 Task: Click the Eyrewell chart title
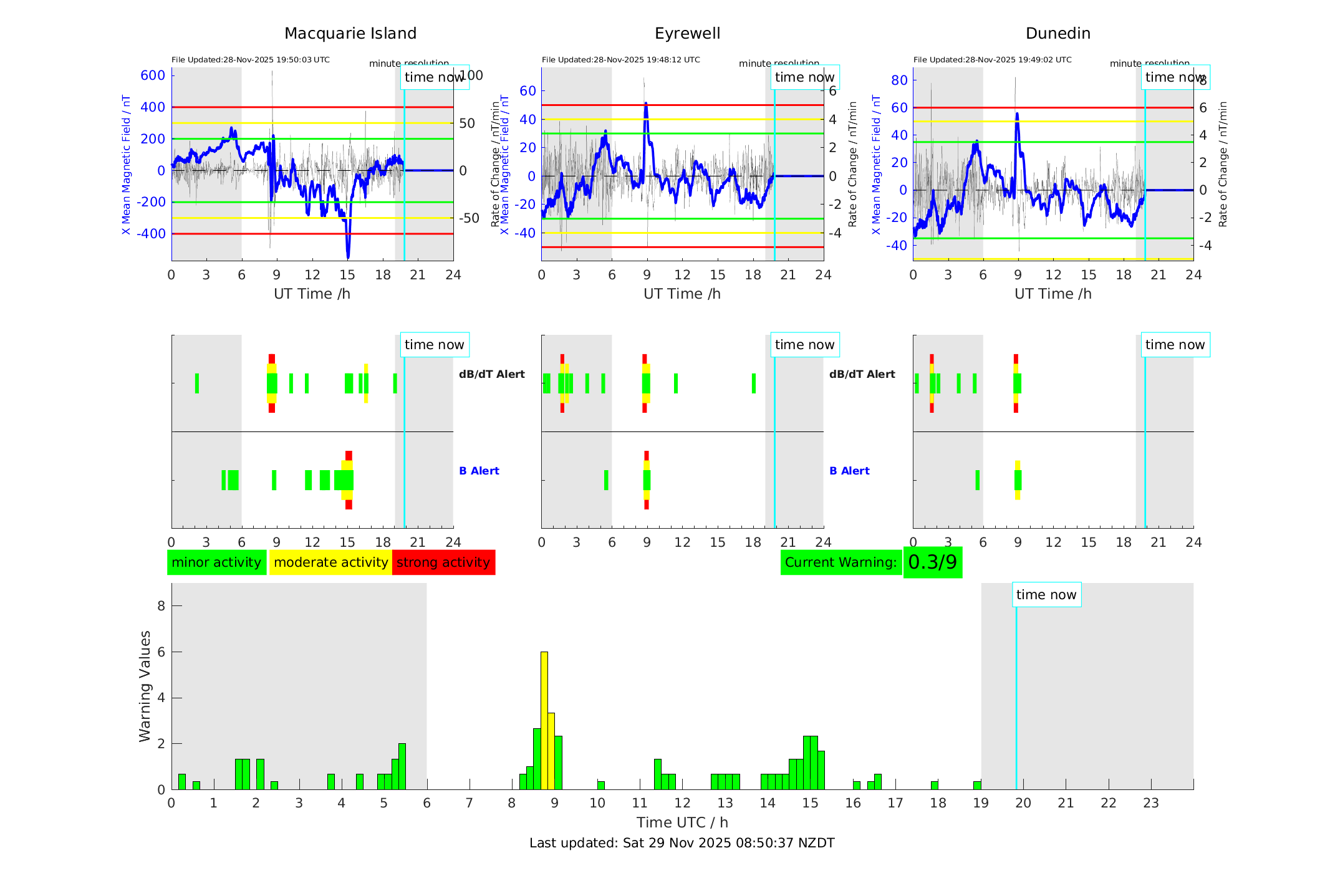(687, 34)
